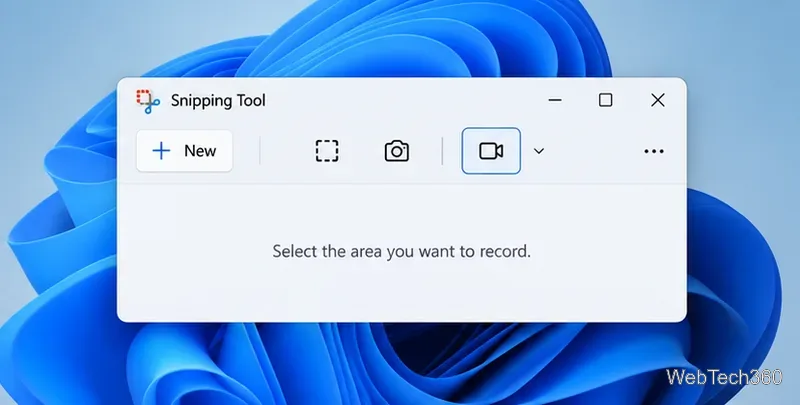Click the Snipping Tool scissors app icon
The image size is (800, 405).
[148, 101]
